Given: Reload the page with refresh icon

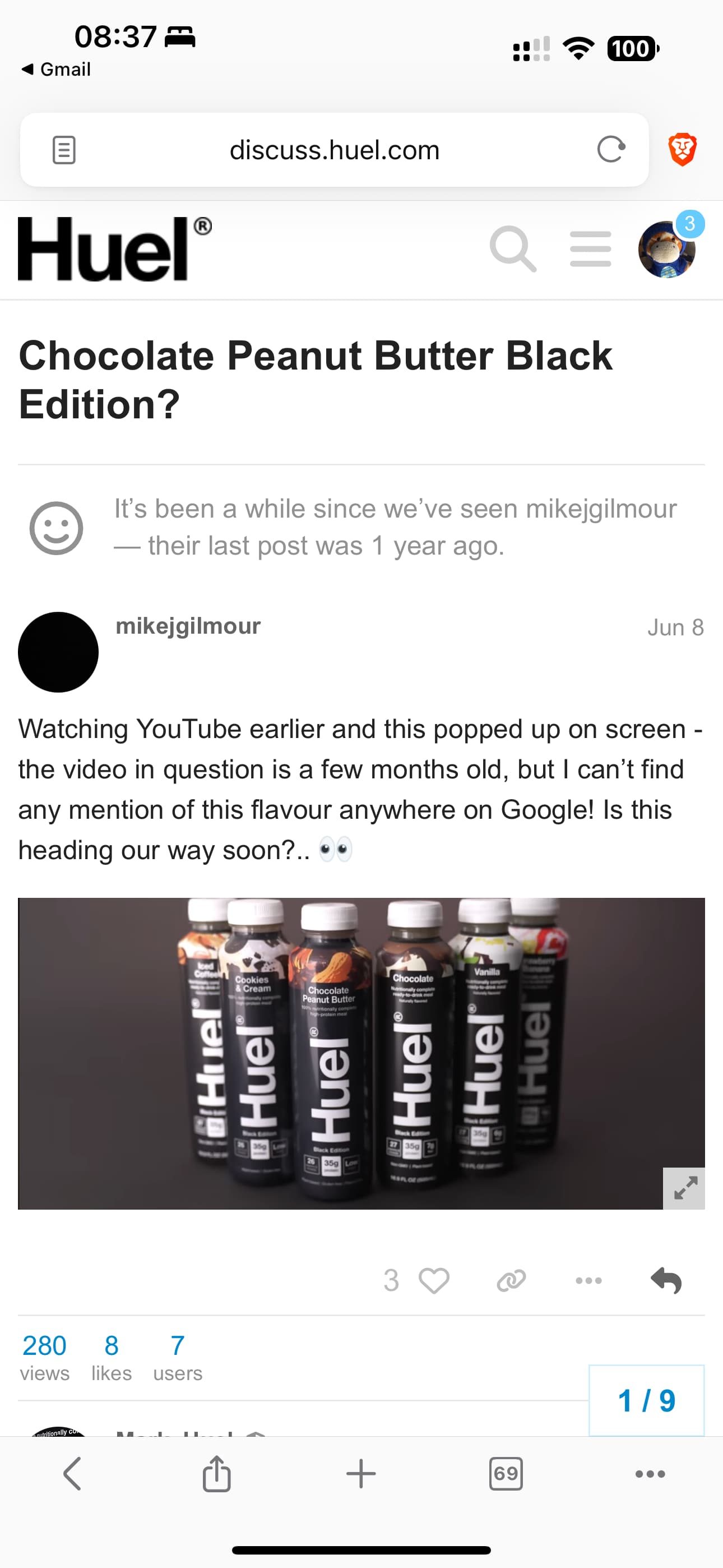Looking at the screenshot, I should pyautogui.click(x=611, y=150).
